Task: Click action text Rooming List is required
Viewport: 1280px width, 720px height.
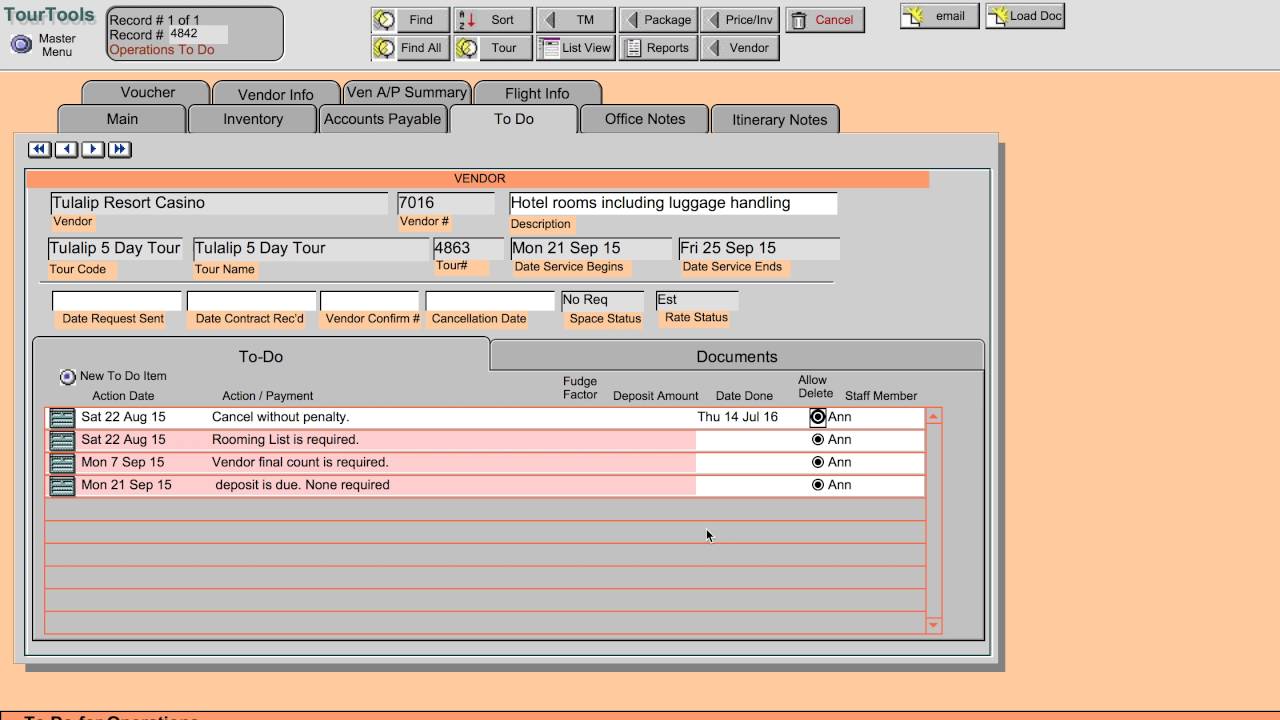Action: (285, 440)
